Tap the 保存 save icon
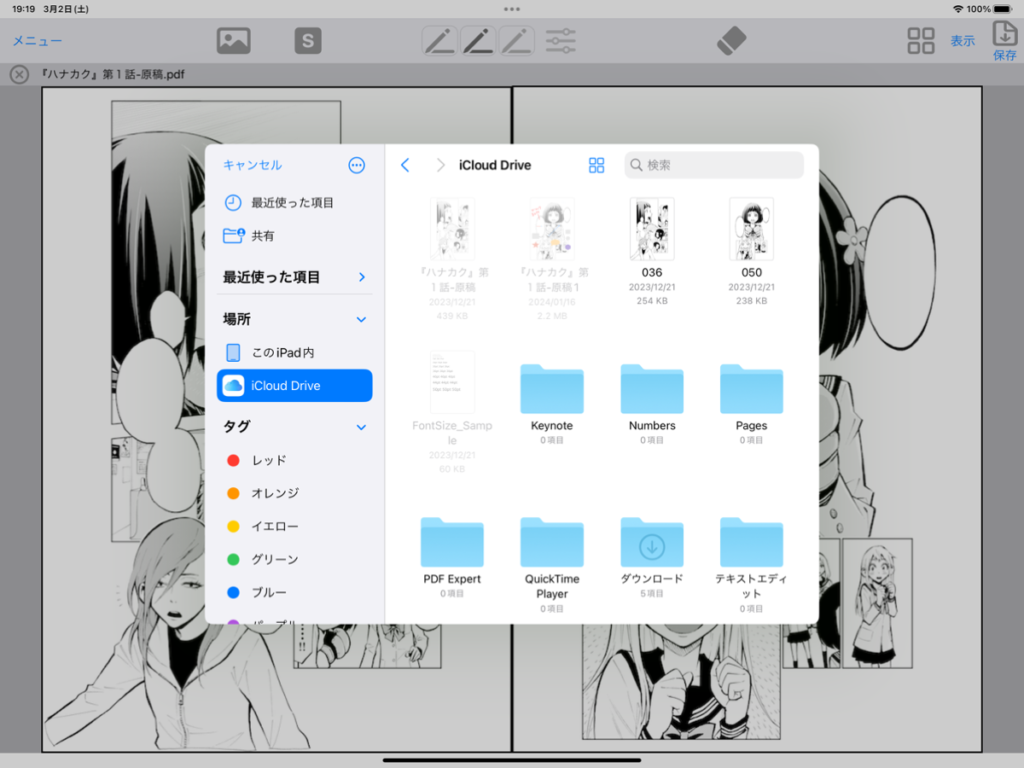 [1004, 40]
